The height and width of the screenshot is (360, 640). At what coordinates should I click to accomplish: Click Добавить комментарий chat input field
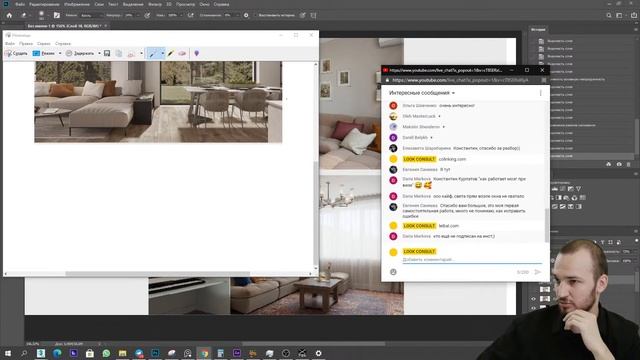click(472, 260)
